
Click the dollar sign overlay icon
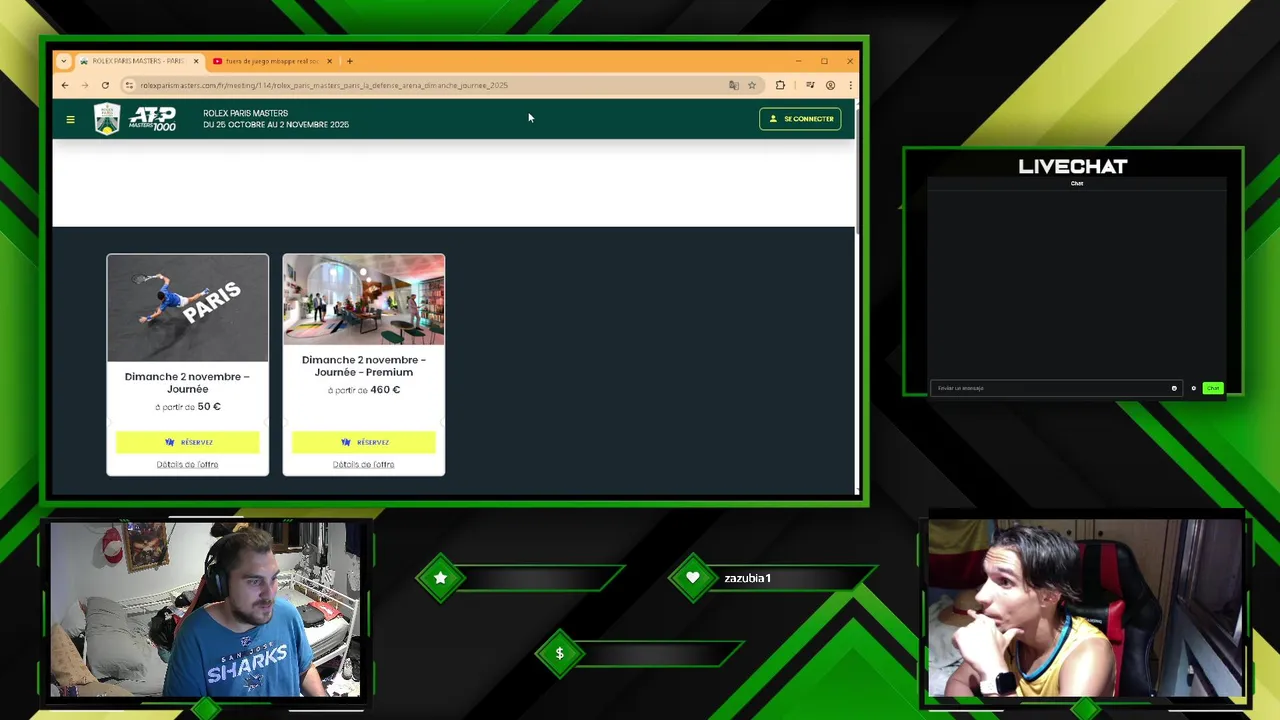[559, 653]
